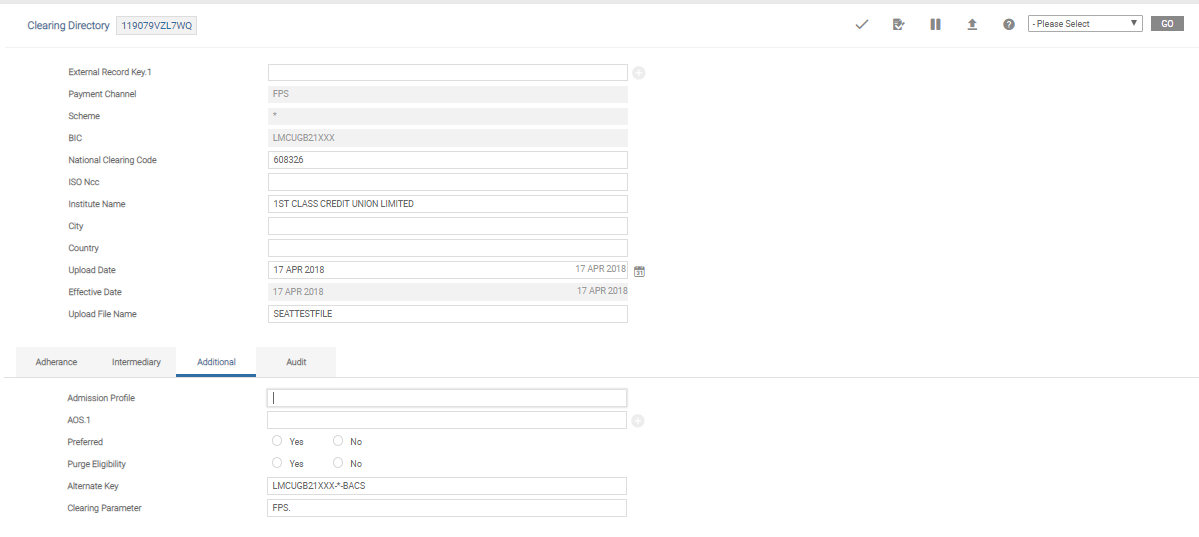The height and width of the screenshot is (537, 1199).
Task: Click the pause/hold icon in toolbar
Action: pos(935,24)
